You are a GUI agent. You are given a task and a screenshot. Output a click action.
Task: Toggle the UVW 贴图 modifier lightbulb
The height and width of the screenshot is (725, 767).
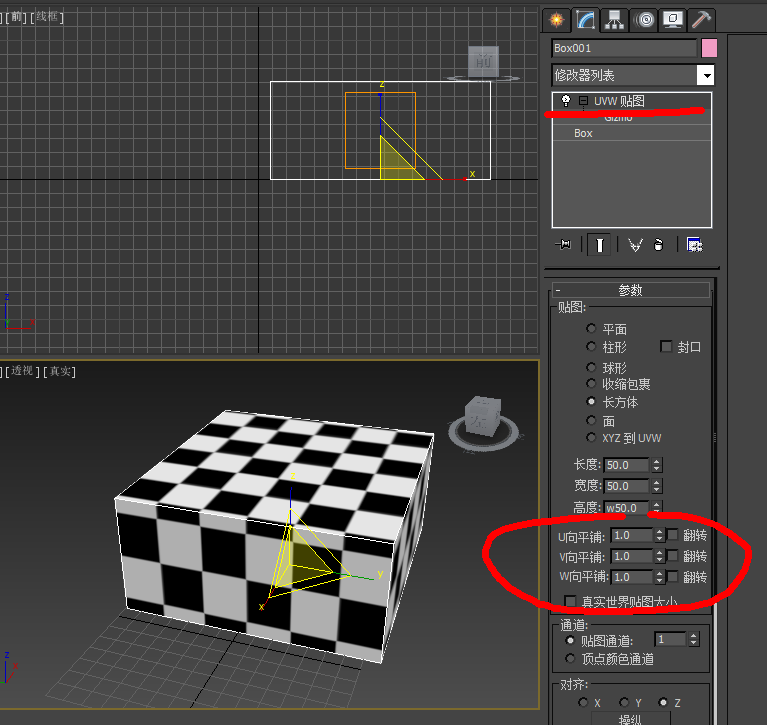(x=566, y=101)
